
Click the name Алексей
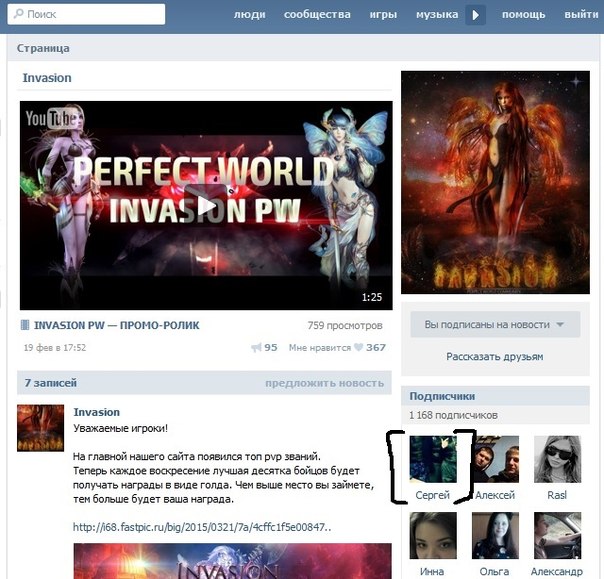click(495, 495)
